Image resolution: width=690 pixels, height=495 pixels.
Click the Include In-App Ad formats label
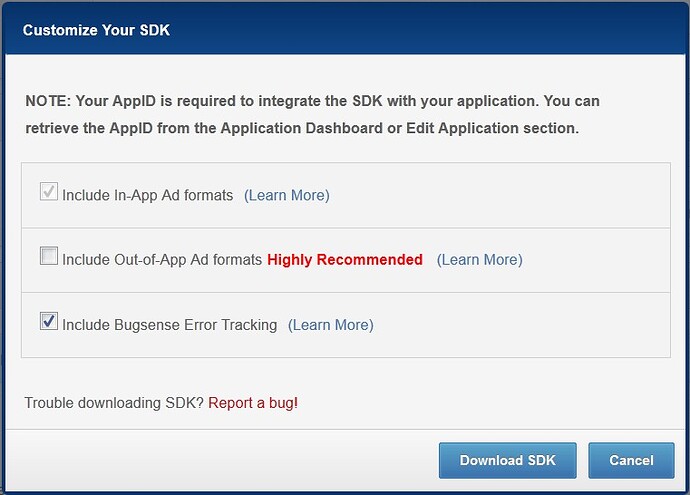point(147,195)
